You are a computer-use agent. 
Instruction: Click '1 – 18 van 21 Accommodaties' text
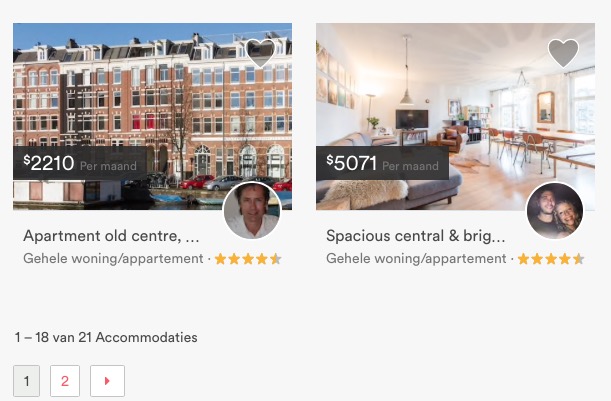click(x=106, y=337)
